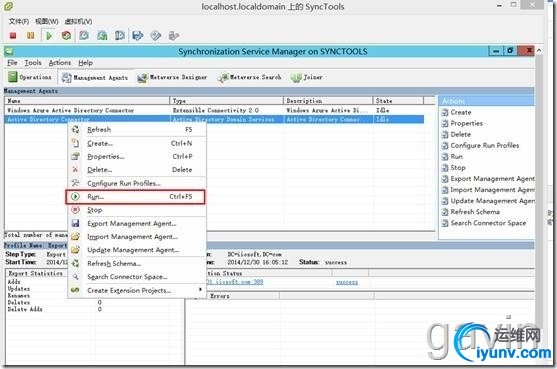This screenshot has width=557, height=369.
Task: Open the 虚拟机(V) menu
Action: [78, 21]
